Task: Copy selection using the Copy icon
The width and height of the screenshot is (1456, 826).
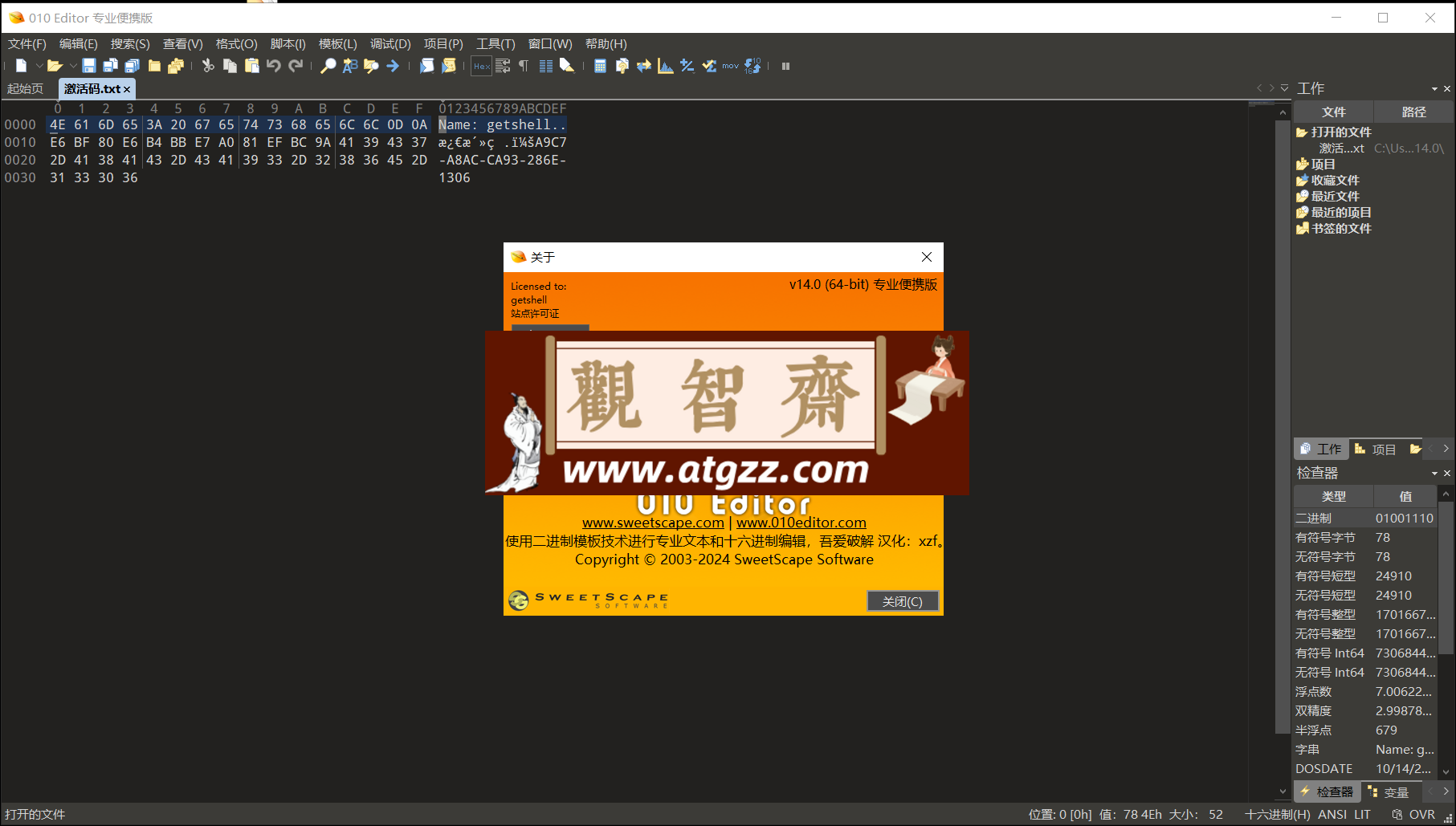Action: click(x=230, y=66)
